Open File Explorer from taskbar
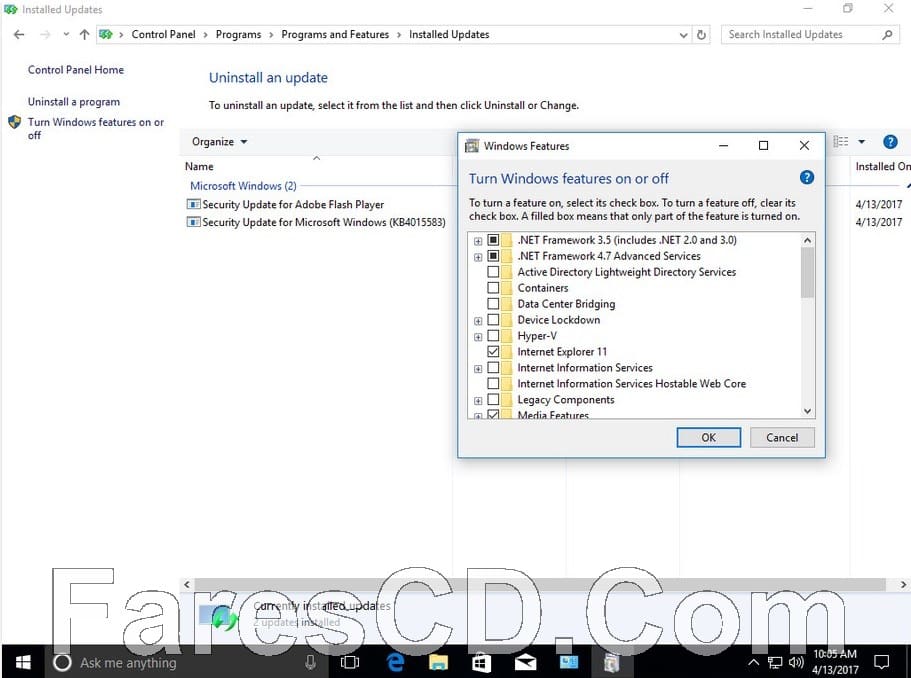The width and height of the screenshot is (911, 678). point(439,662)
